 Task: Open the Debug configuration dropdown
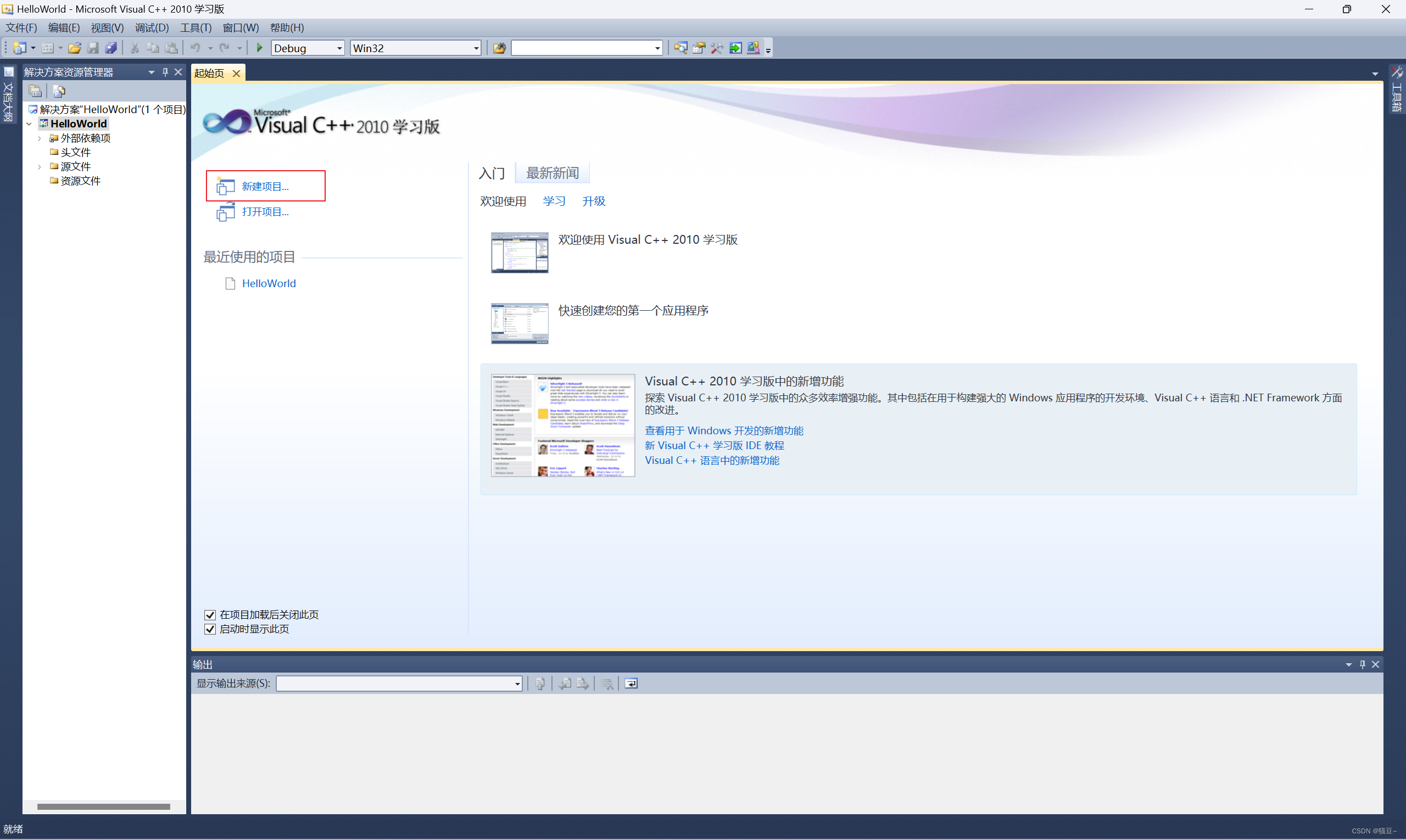(x=339, y=48)
